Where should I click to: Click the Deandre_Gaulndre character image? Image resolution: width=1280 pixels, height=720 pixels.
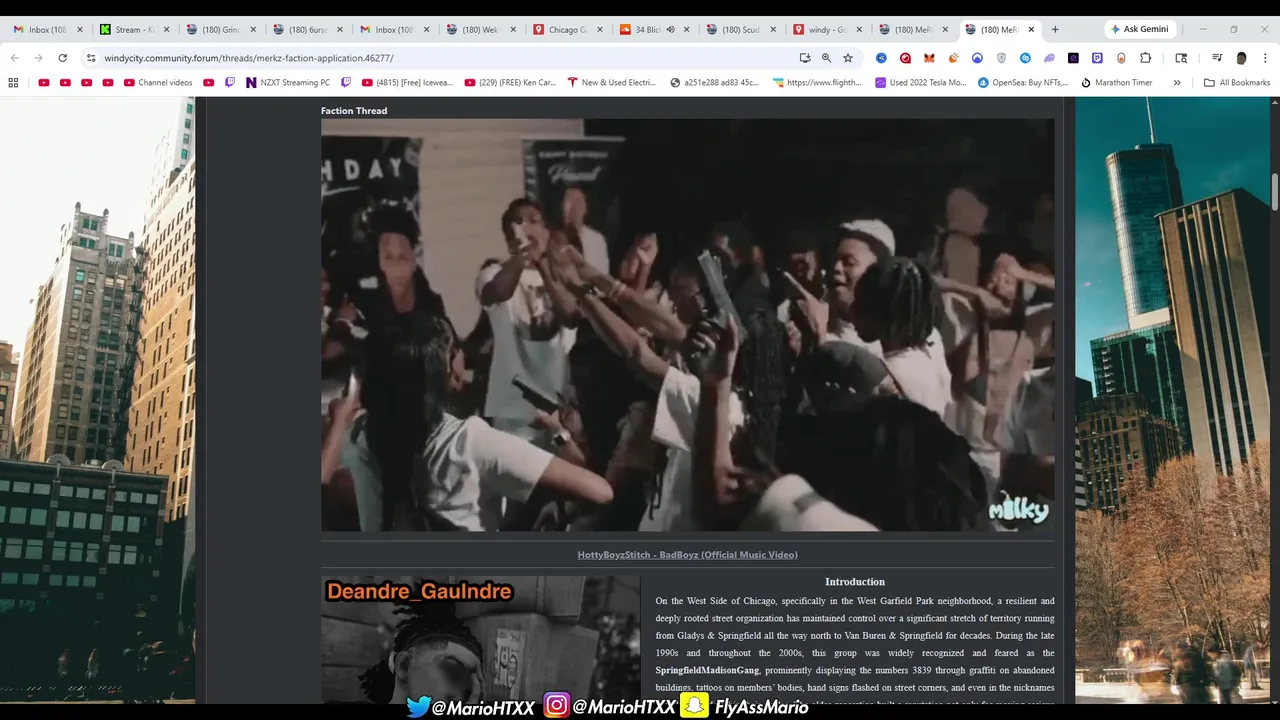click(480, 640)
